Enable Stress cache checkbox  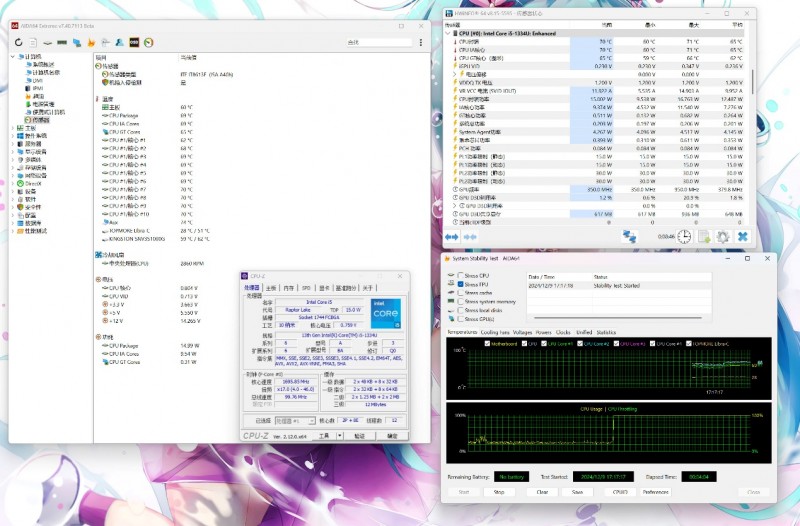461,293
